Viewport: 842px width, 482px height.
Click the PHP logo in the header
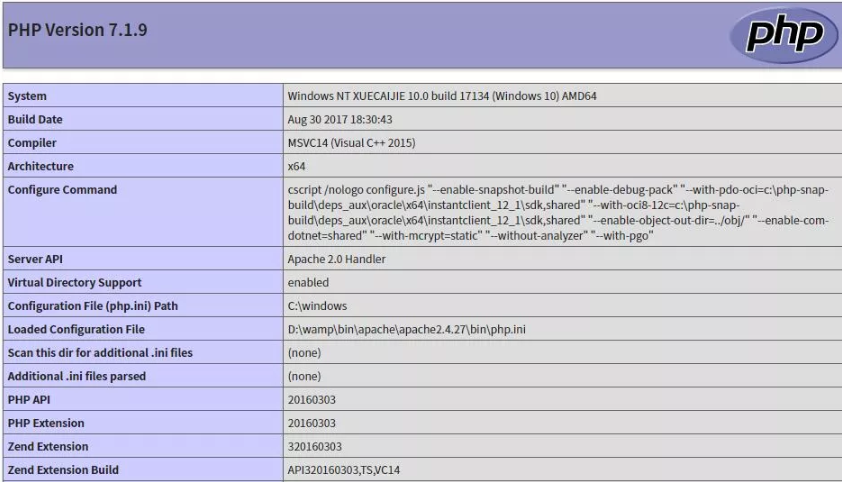783,35
